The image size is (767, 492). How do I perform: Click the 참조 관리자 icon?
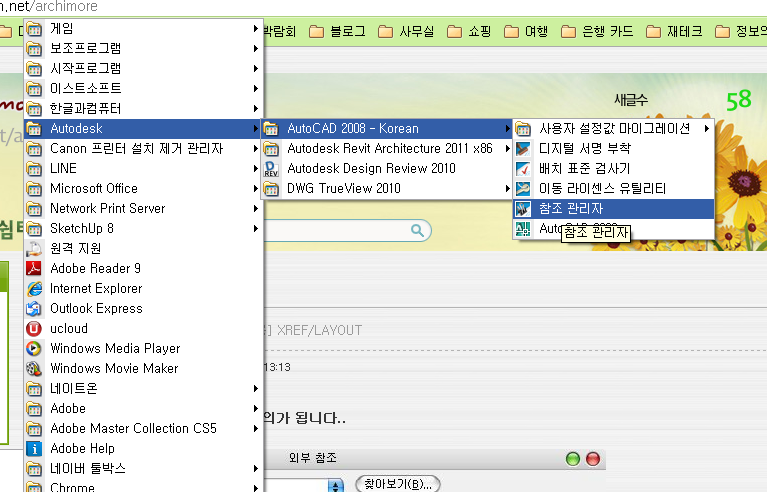[x=523, y=209]
